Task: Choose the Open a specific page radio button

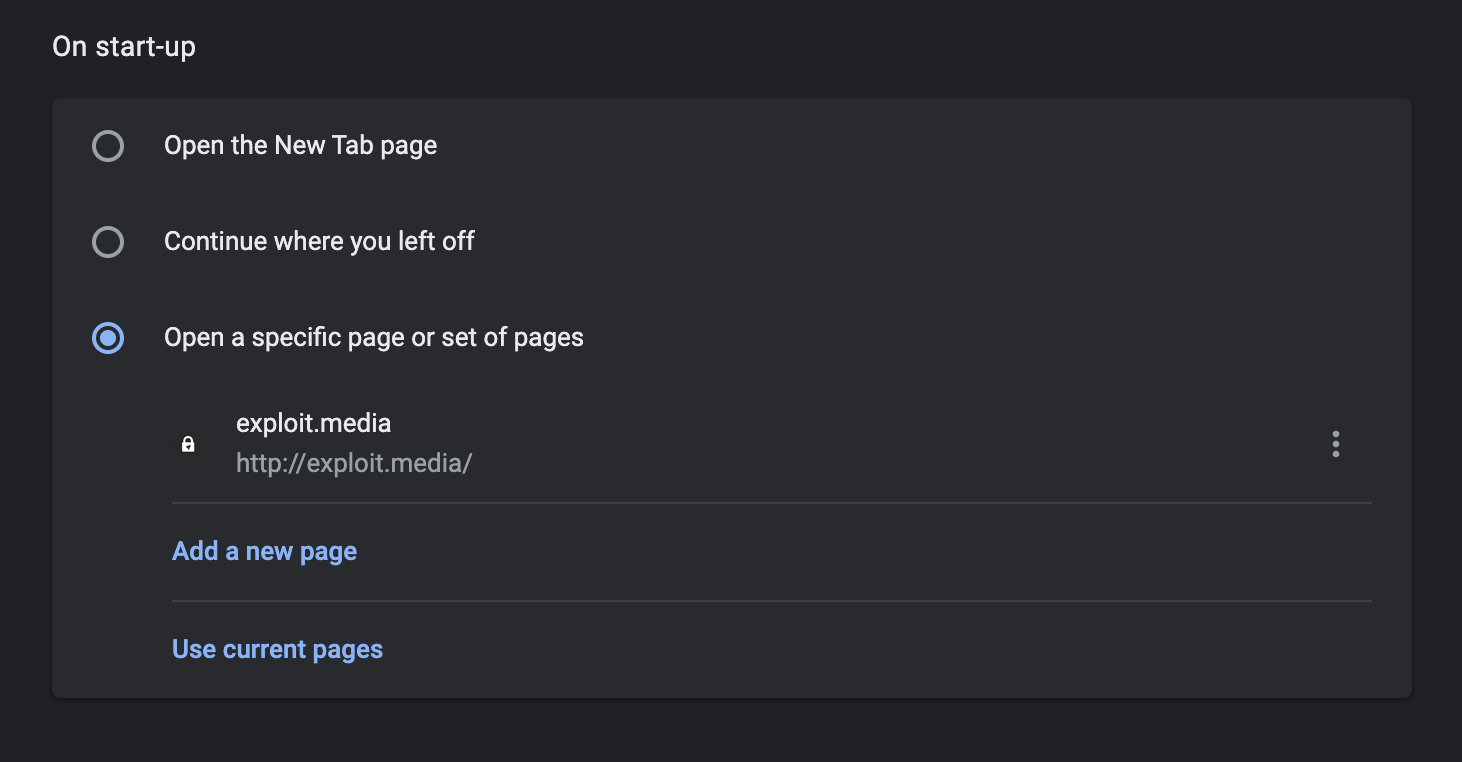Action: pyautogui.click(x=108, y=338)
